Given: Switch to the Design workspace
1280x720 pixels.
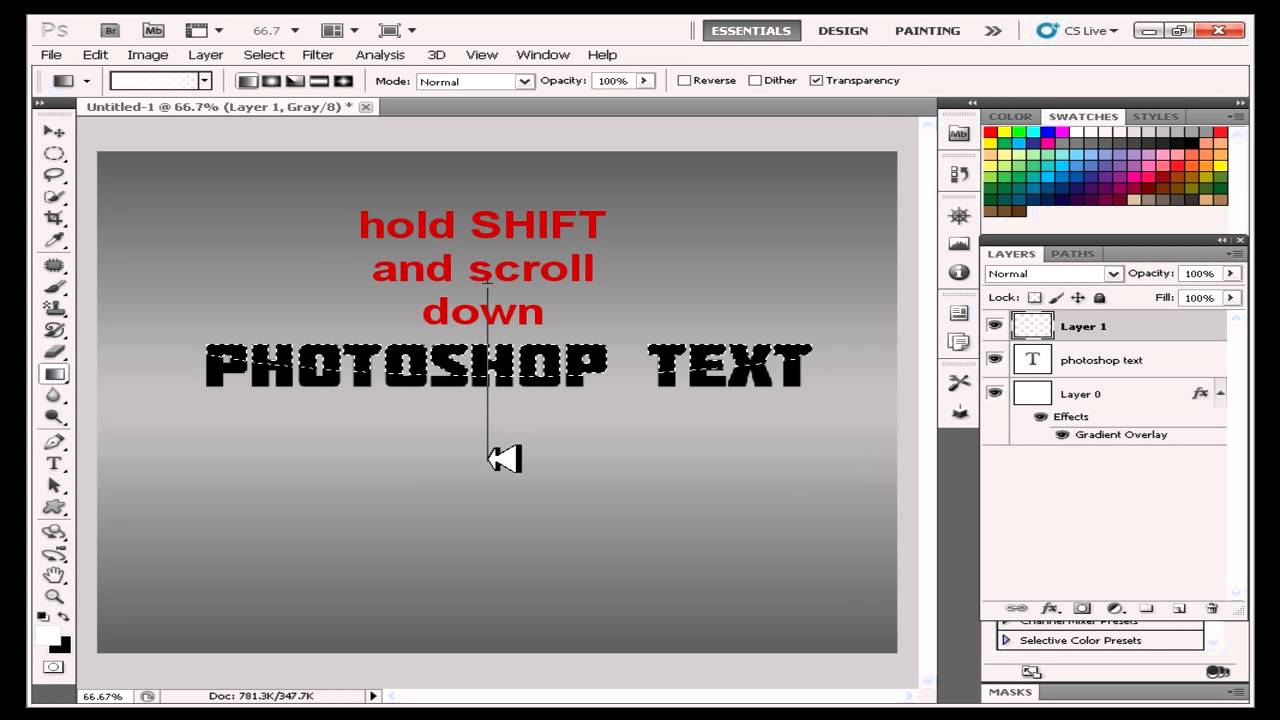Looking at the screenshot, I should (843, 31).
